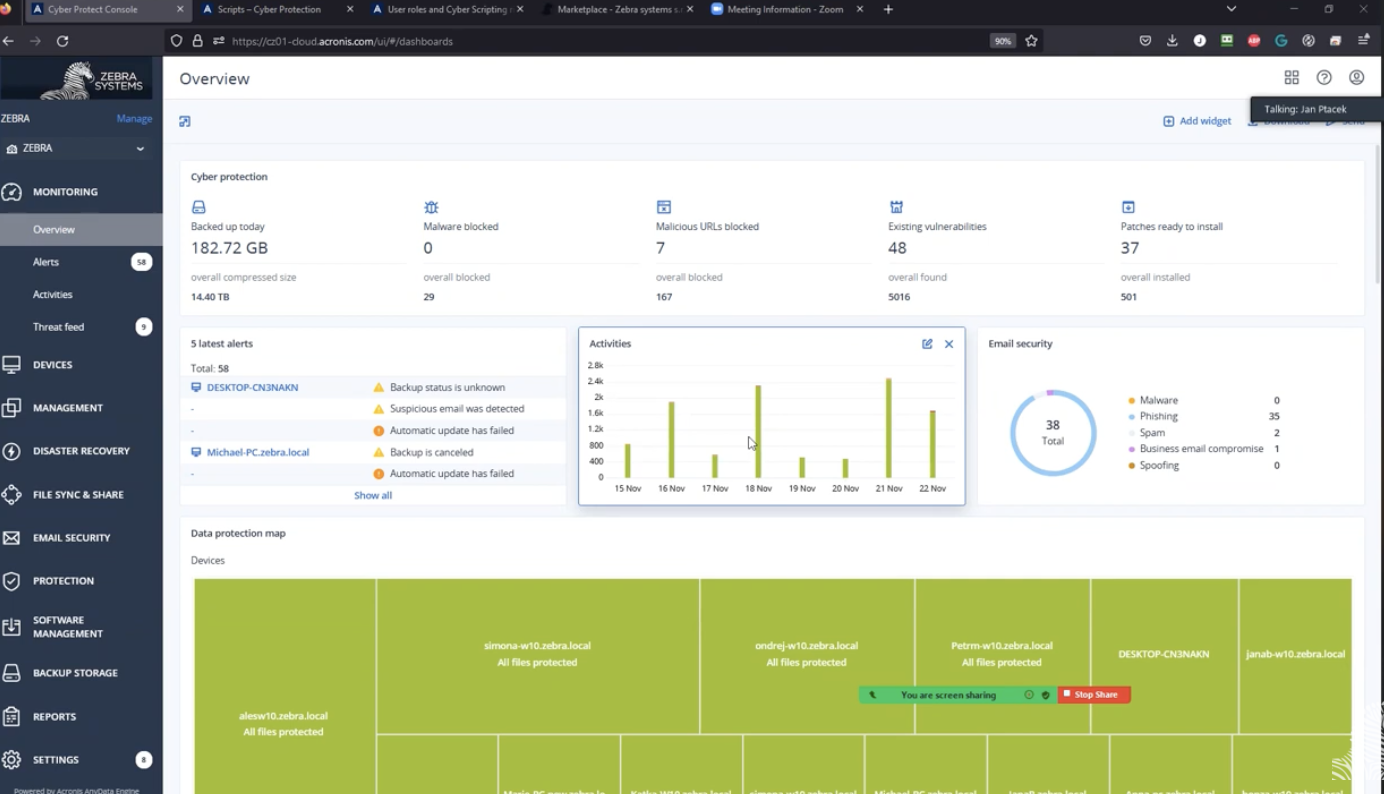The height and width of the screenshot is (794, 1384).
Task: Click the Email Security envelope icon
Action: pyautogui.click(x=12, y=538)
